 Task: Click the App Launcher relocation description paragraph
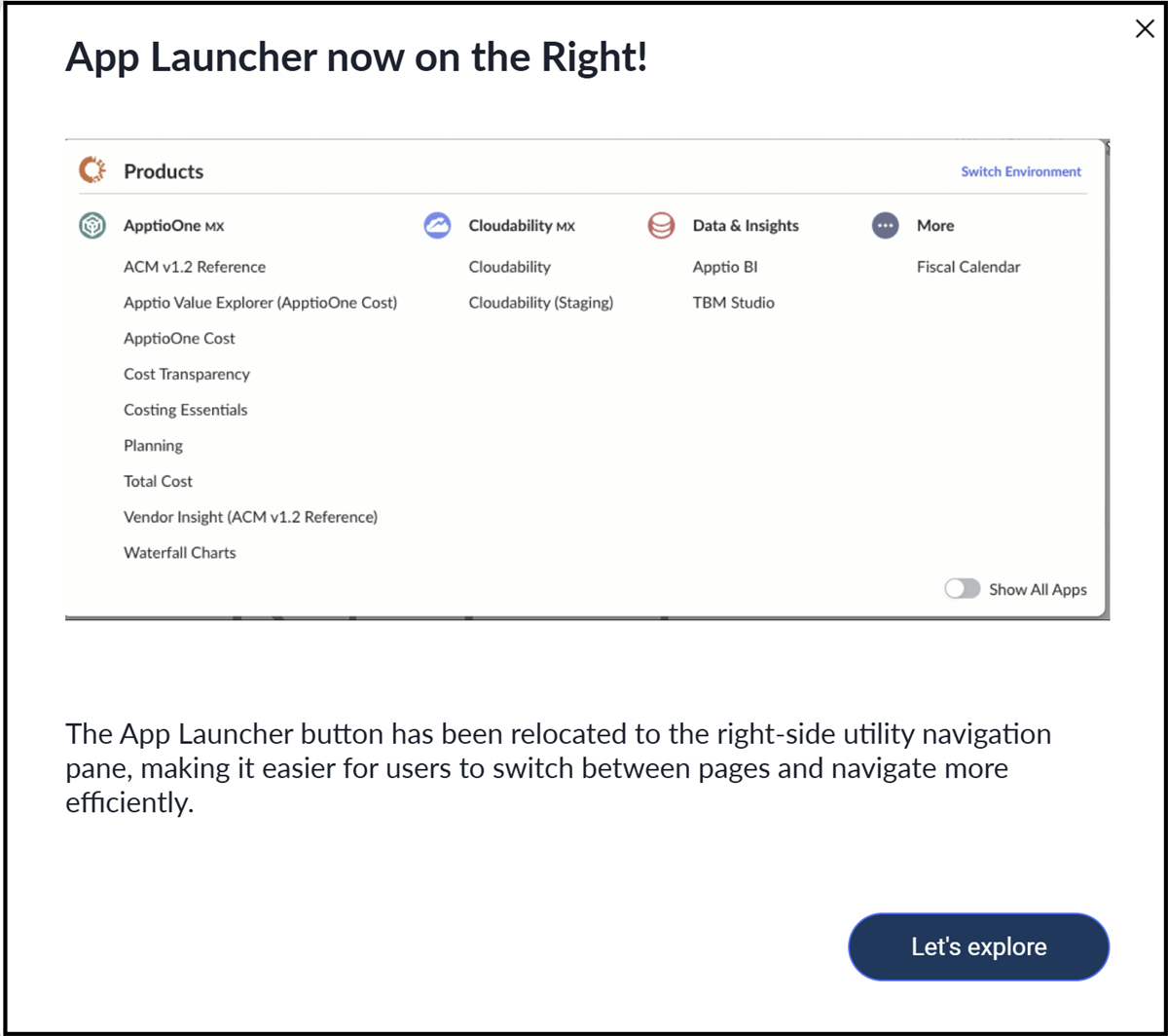pos(559,769)
